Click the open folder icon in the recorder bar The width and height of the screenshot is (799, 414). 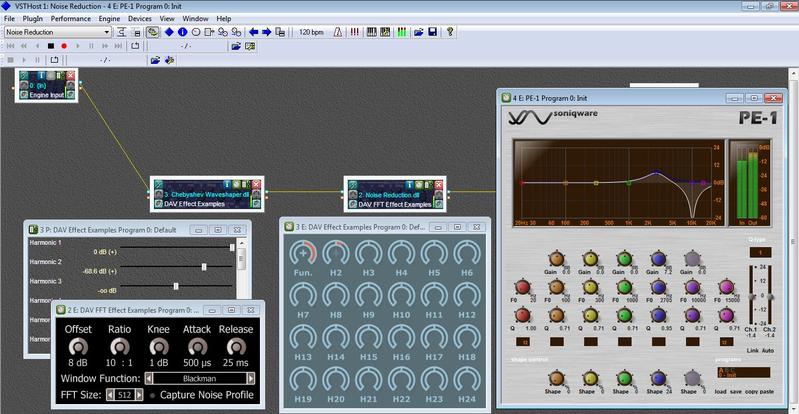[155, 60]
